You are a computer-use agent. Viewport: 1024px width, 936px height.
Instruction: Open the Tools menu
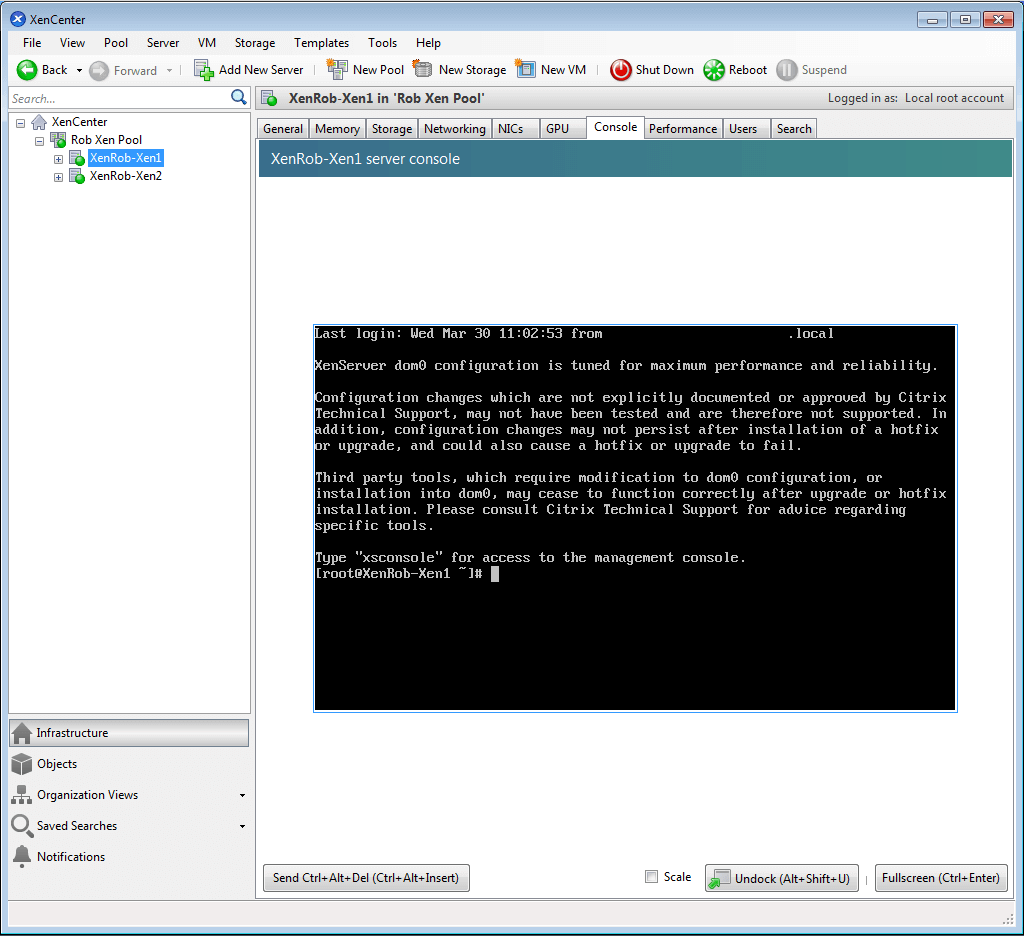tap(382, 43)
